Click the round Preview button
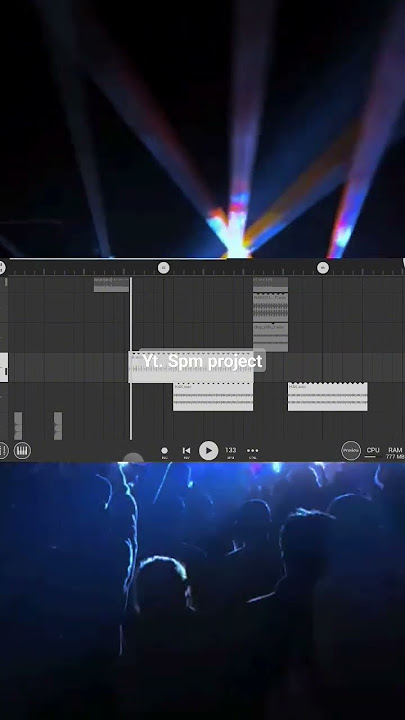This screenshot has height=720, width=405. point(351,450)
